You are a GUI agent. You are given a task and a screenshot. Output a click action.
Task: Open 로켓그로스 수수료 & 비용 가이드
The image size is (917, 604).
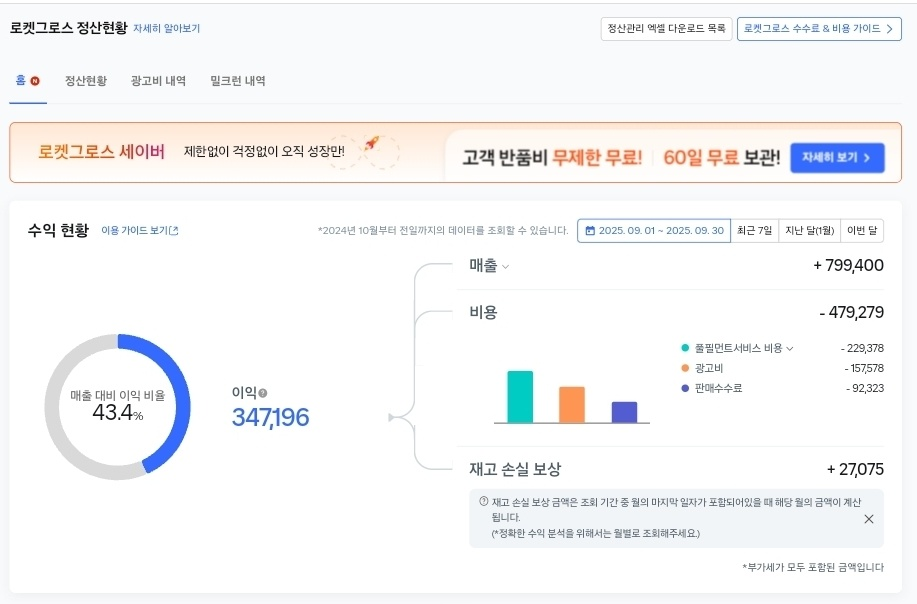[x=819, y=29]
